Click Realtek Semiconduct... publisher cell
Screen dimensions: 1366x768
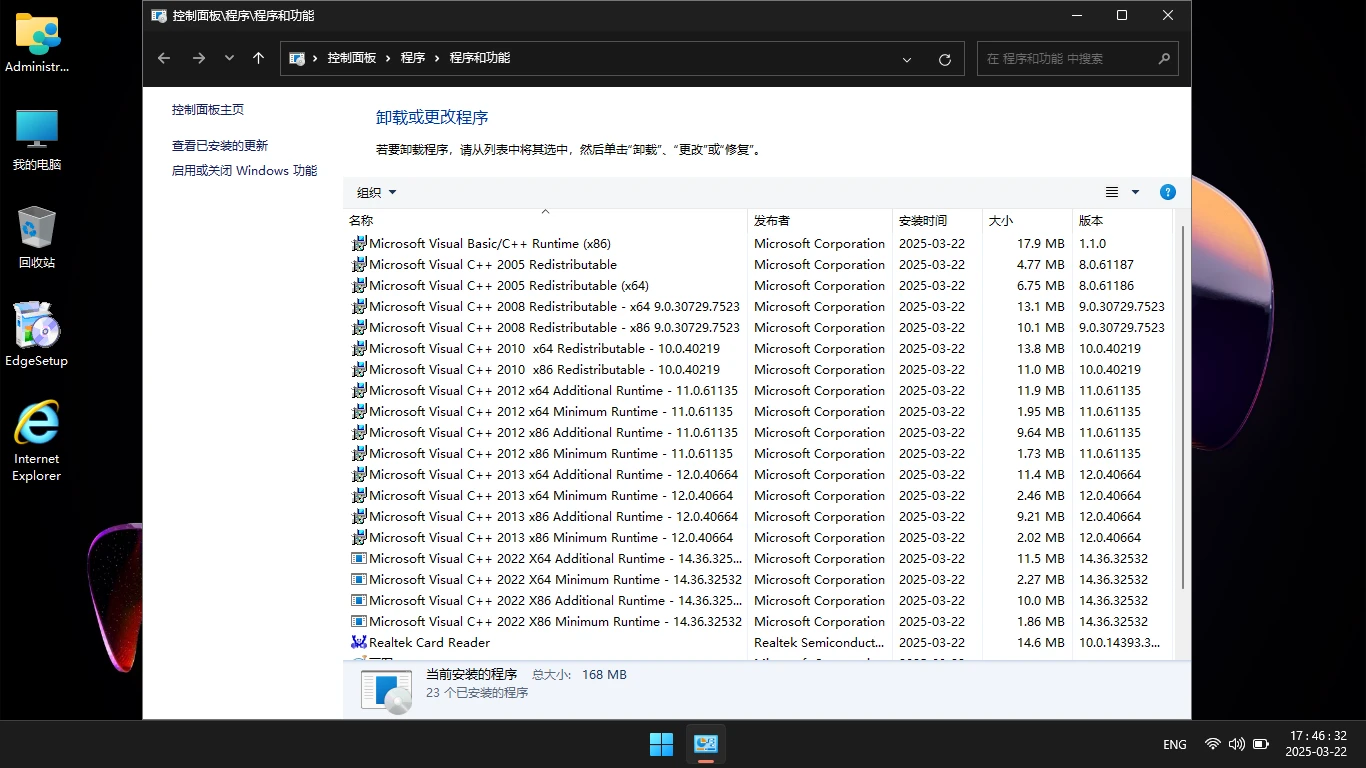click(819, 642)
